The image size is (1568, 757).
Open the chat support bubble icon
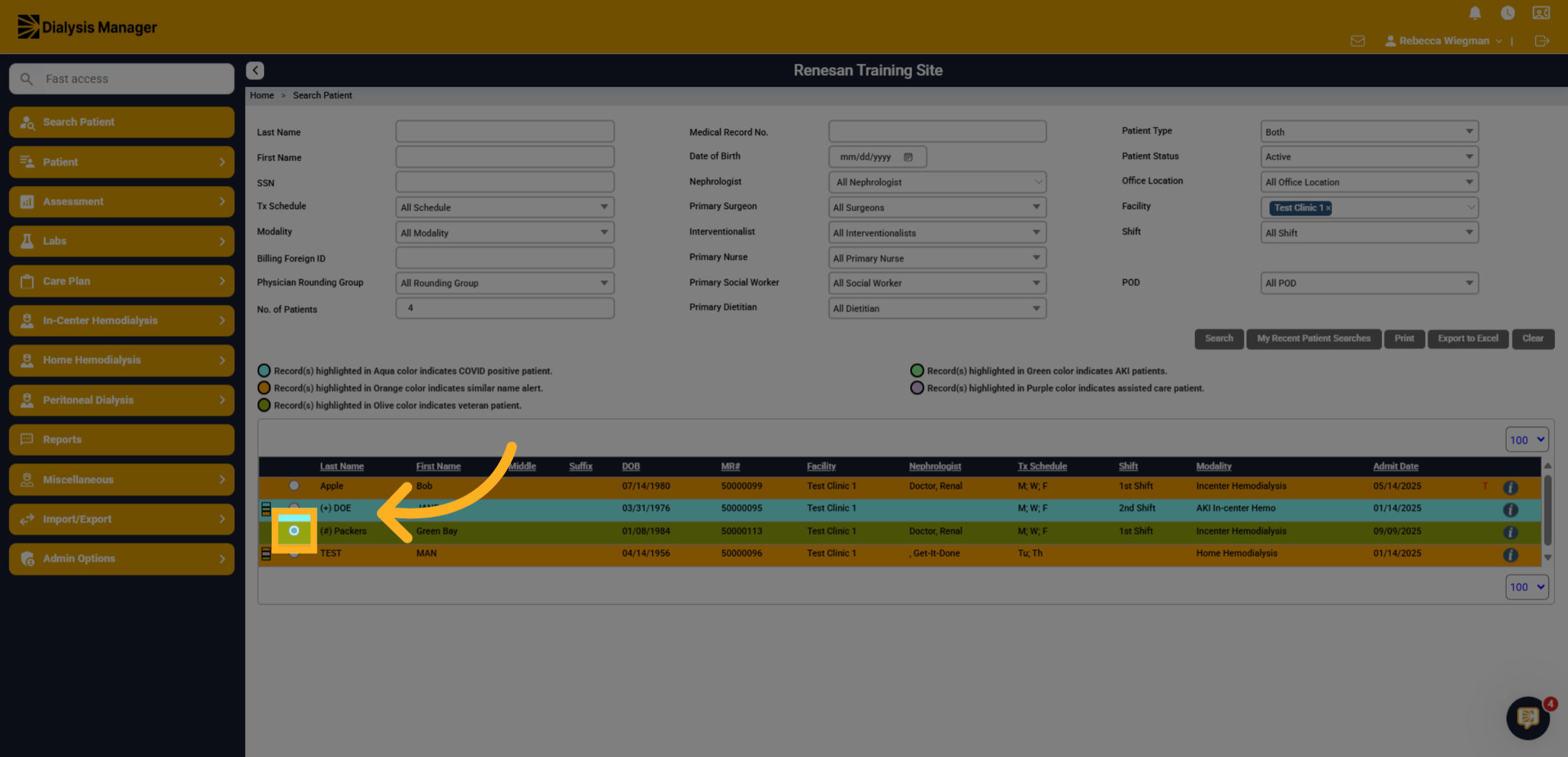tap(1527, 718)
